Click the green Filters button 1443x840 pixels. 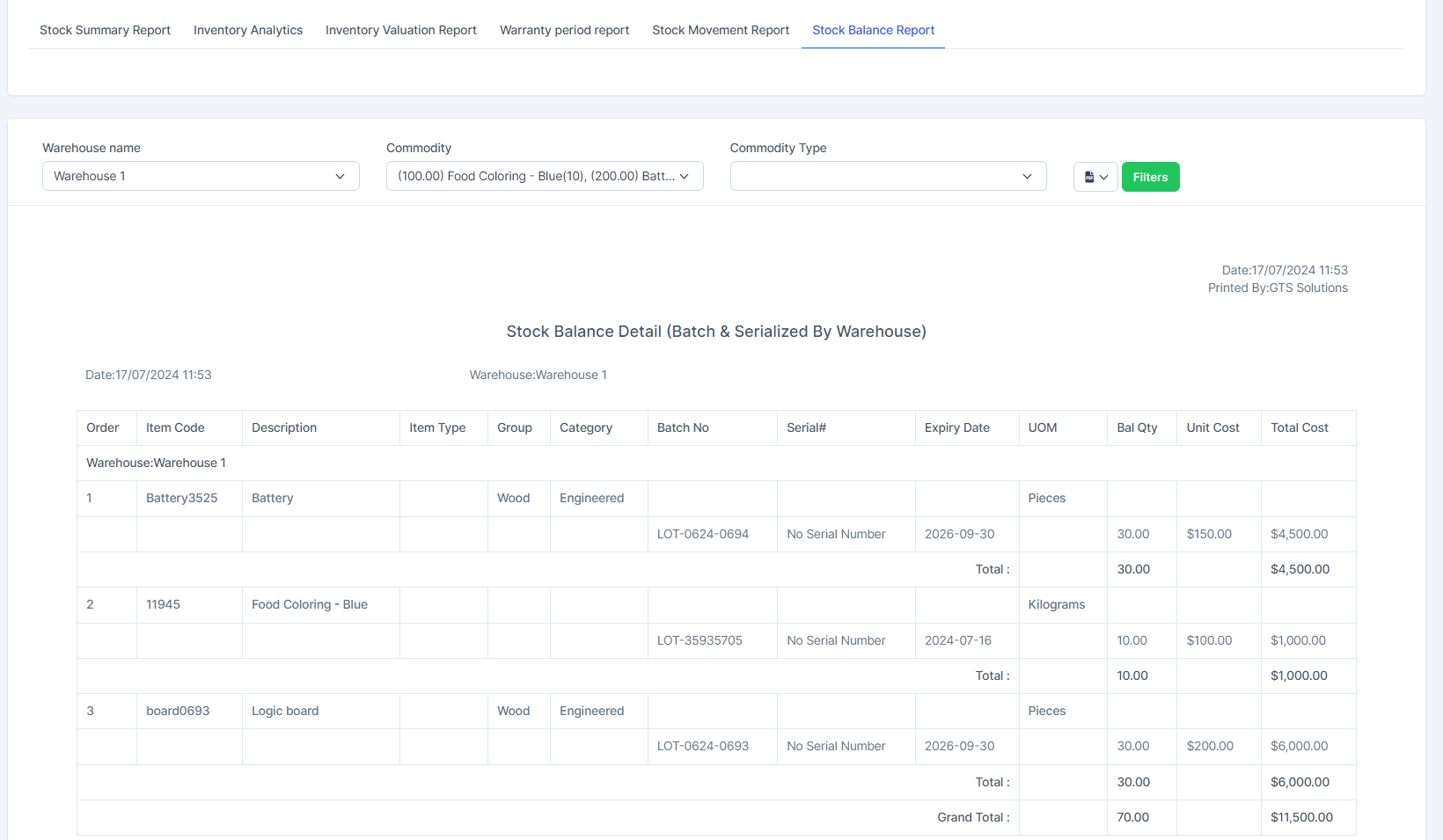coord(1150,177)
